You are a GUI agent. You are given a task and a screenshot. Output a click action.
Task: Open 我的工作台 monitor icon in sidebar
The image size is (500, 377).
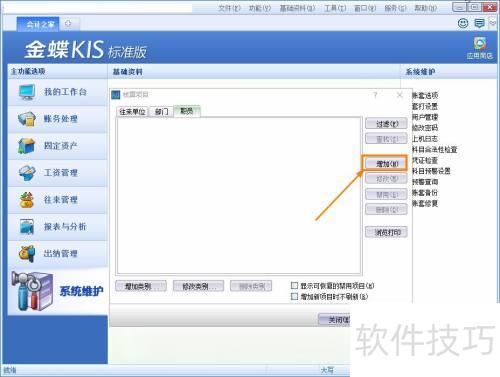point(27,92)
